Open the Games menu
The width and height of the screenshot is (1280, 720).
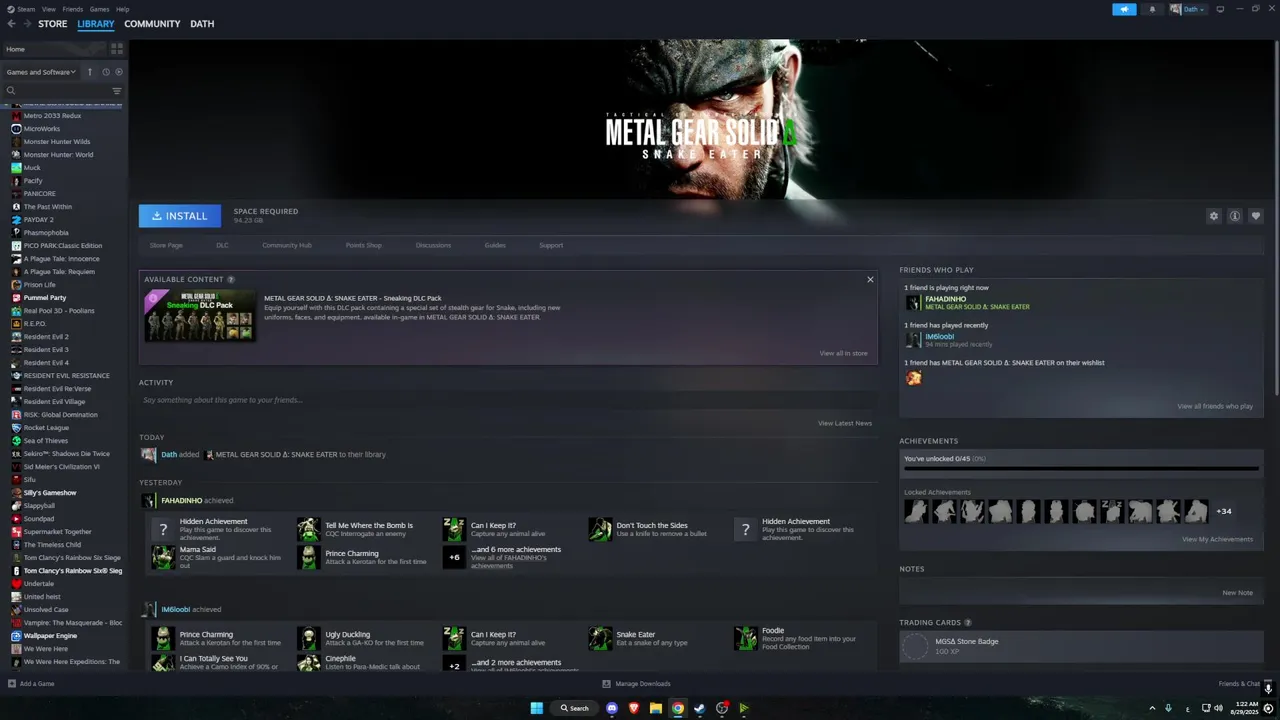100,9
